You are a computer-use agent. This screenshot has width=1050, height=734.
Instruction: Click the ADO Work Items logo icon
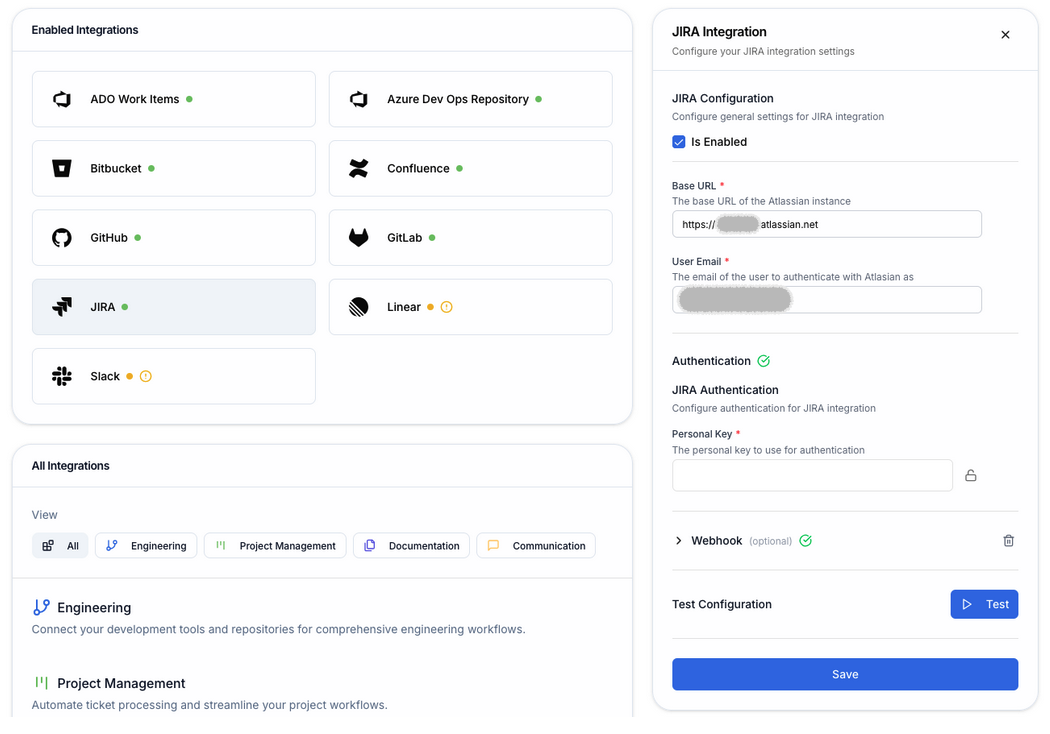pyautogui.click(x=62, y=99)
